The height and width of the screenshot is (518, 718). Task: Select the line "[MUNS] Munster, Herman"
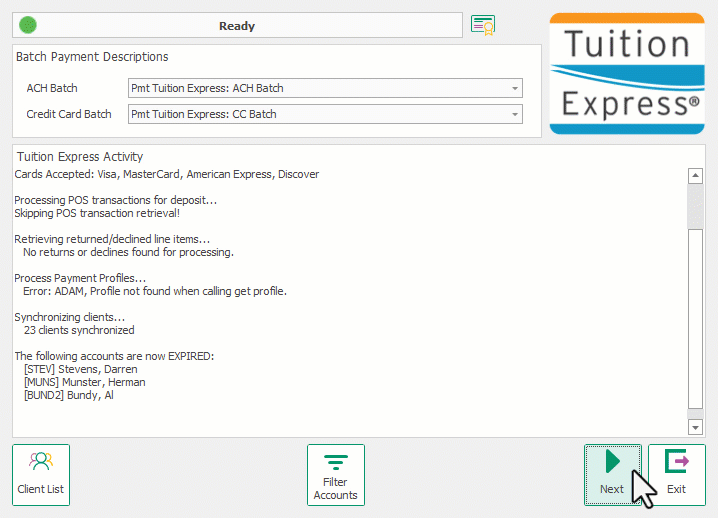pyautogui.click(x=85, y=382)
